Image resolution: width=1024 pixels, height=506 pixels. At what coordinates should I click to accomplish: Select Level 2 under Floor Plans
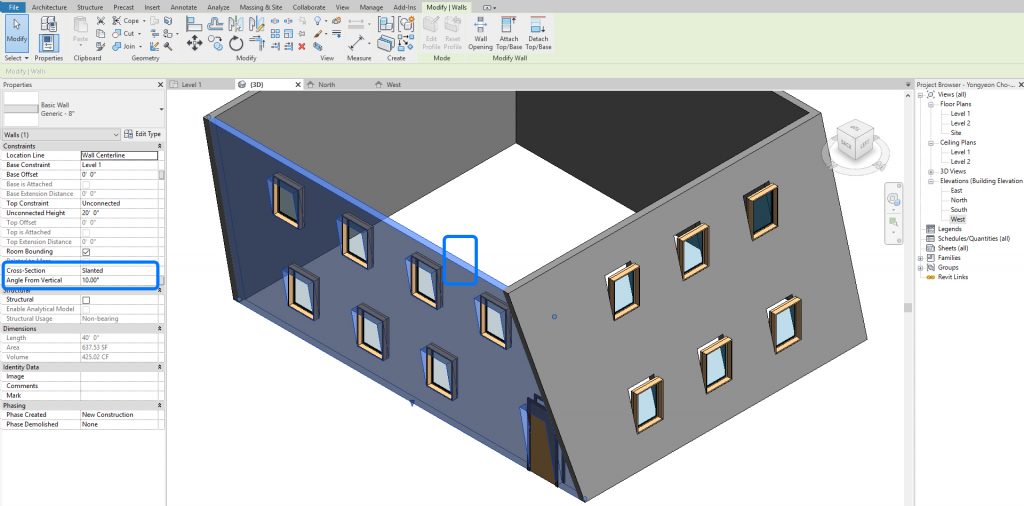coord(960,123)
